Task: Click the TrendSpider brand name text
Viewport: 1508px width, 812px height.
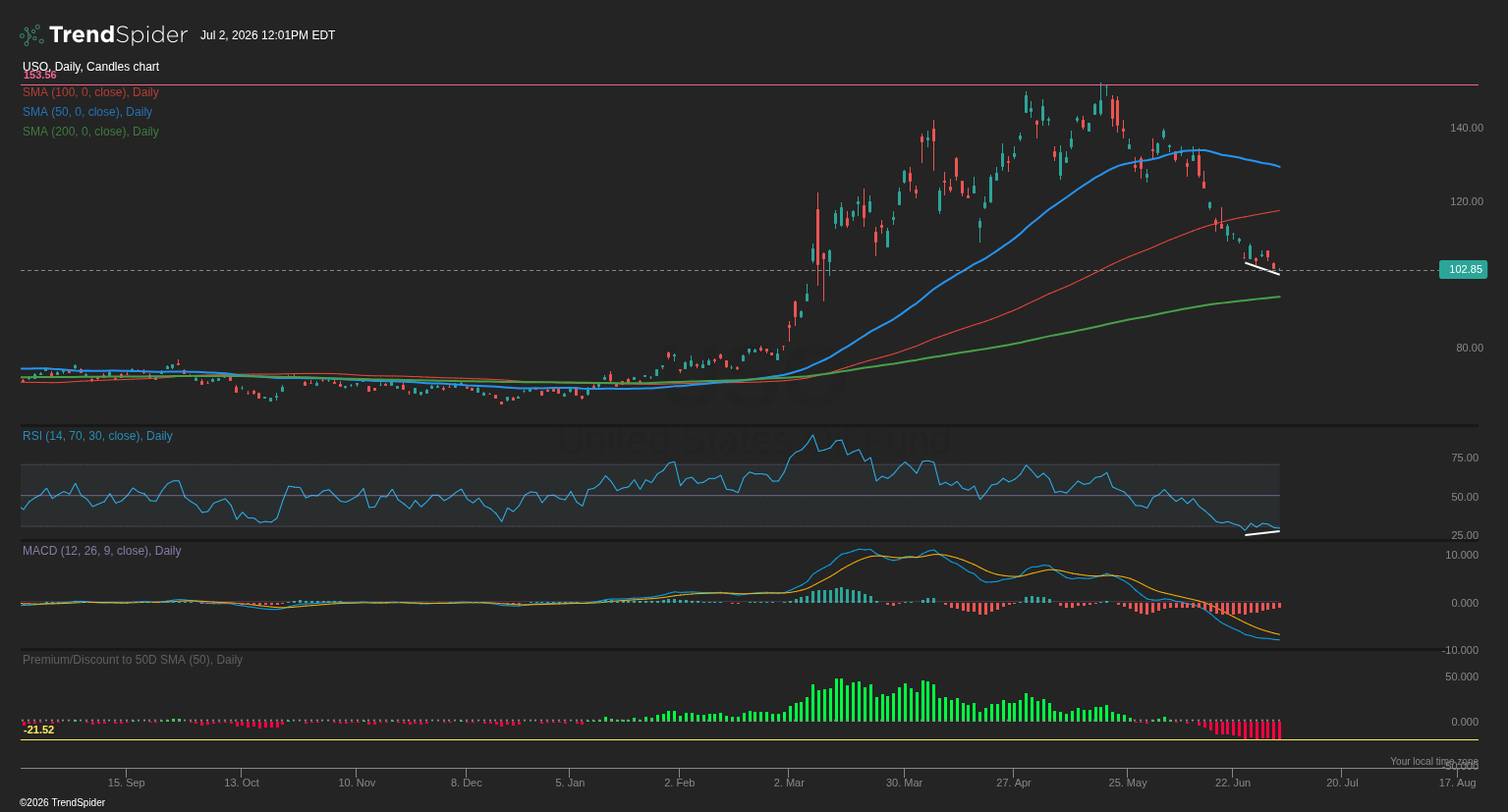Action: click(x=118, y=35)
